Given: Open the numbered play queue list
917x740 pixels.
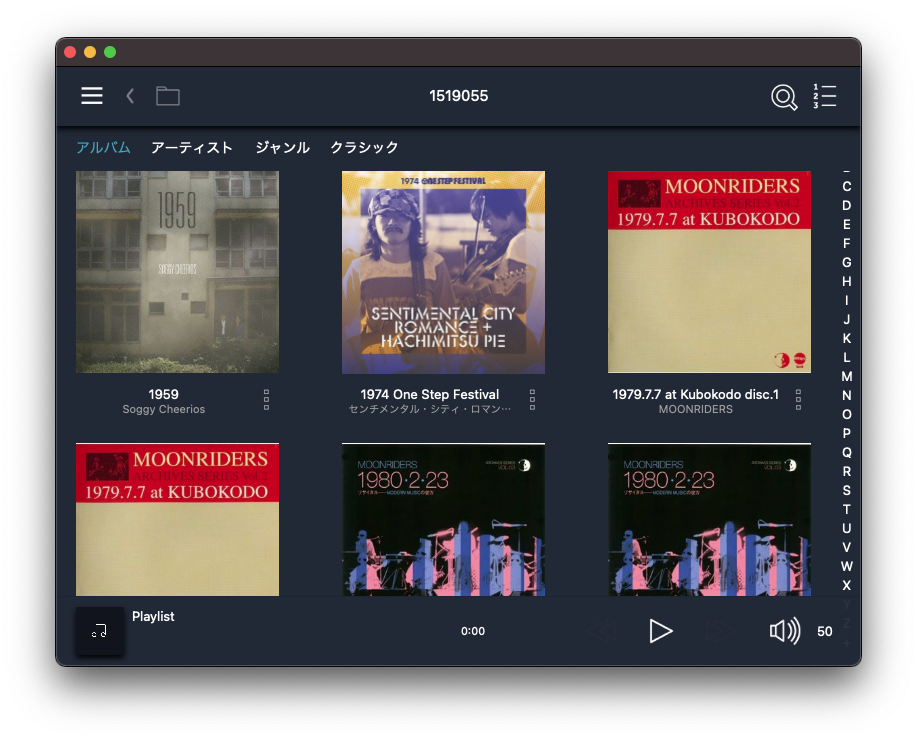Looking at the screenshot, I should (x=825, y=97).
